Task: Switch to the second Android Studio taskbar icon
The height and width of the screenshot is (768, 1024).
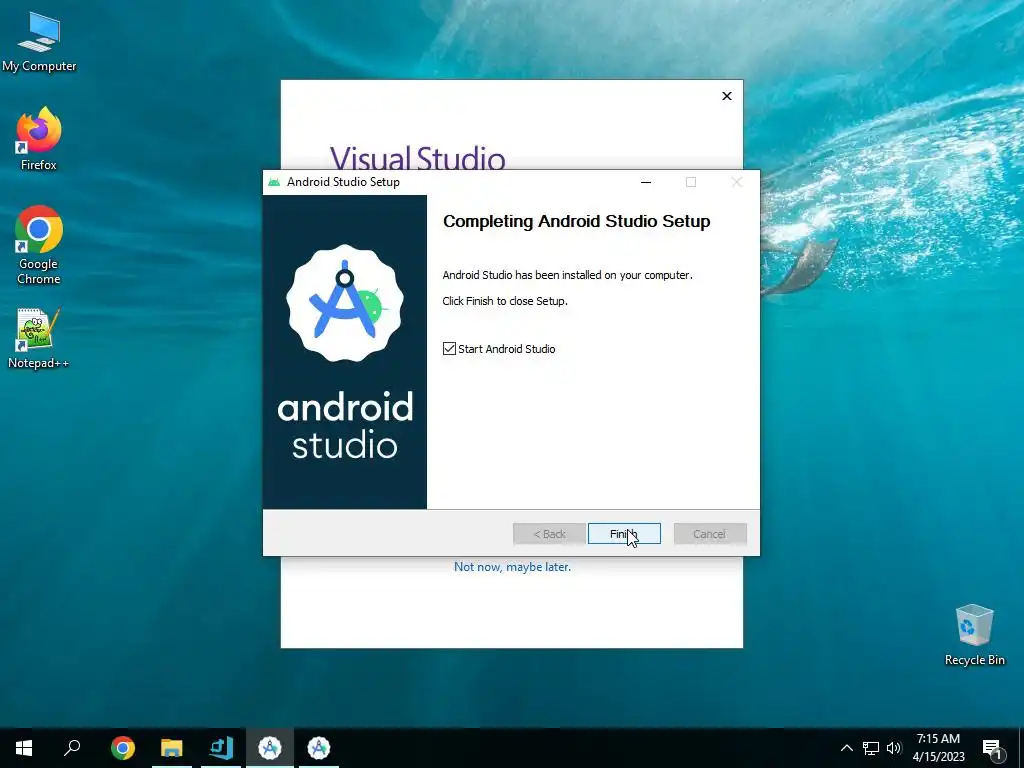Action: click(319, 748)
